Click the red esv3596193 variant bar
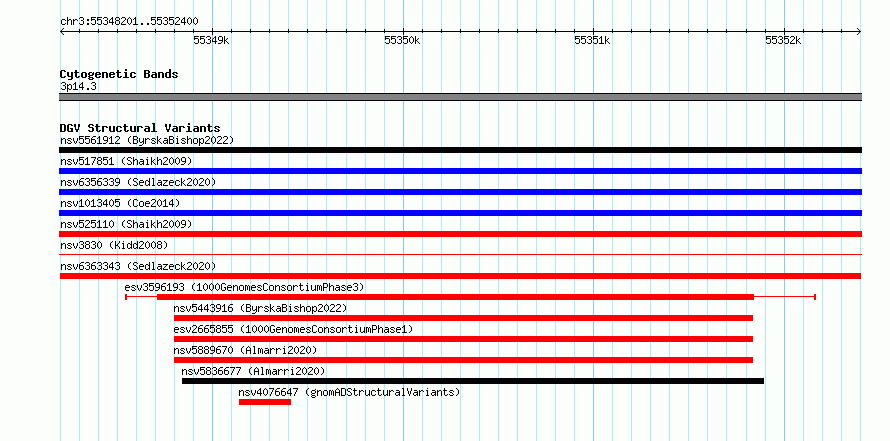The width and height of the screenshot is (890, 441). pos(455,297)
